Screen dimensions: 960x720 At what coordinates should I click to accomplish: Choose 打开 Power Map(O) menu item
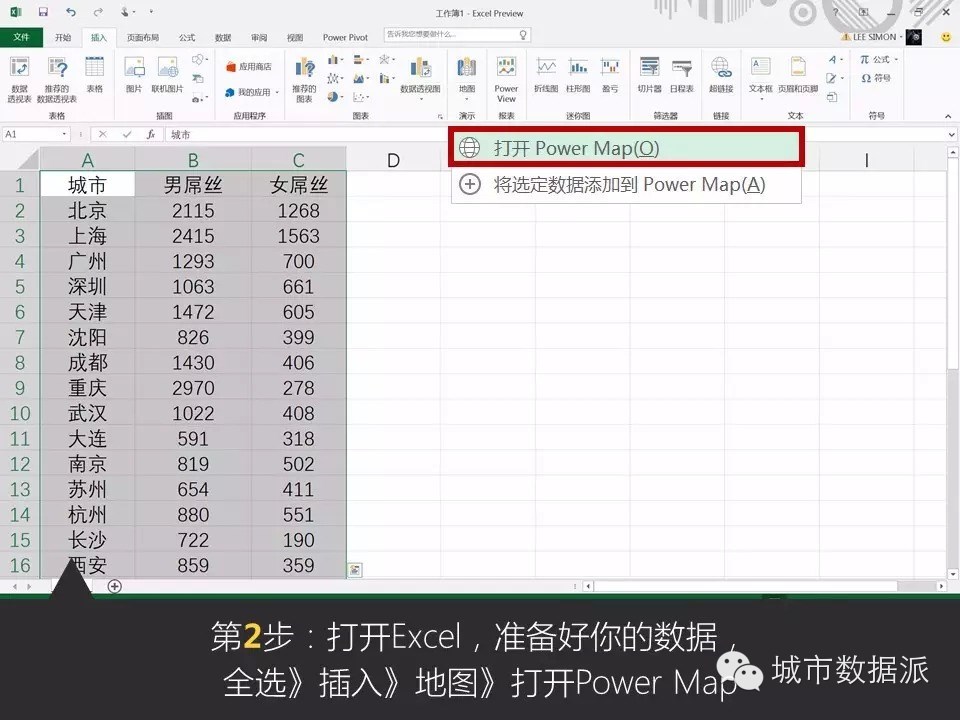pyautogui.click(x=626, y=148)
